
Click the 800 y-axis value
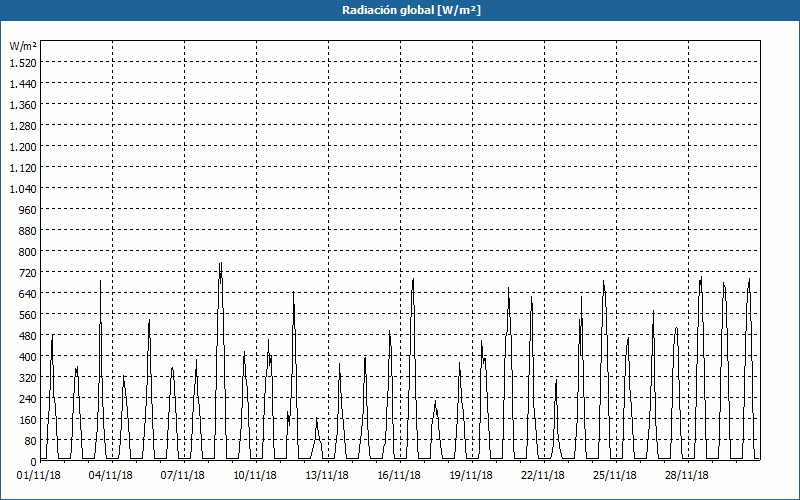coord(28,252)
